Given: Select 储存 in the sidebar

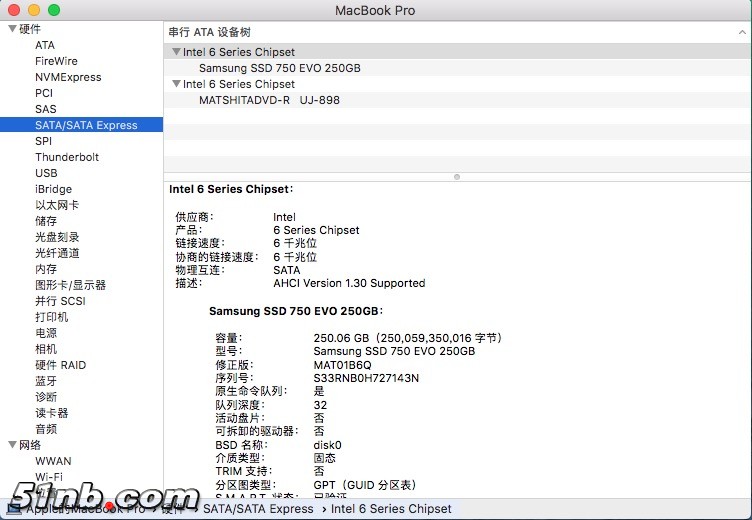Looking at the screenshot, I should click(x=46, y=221).
